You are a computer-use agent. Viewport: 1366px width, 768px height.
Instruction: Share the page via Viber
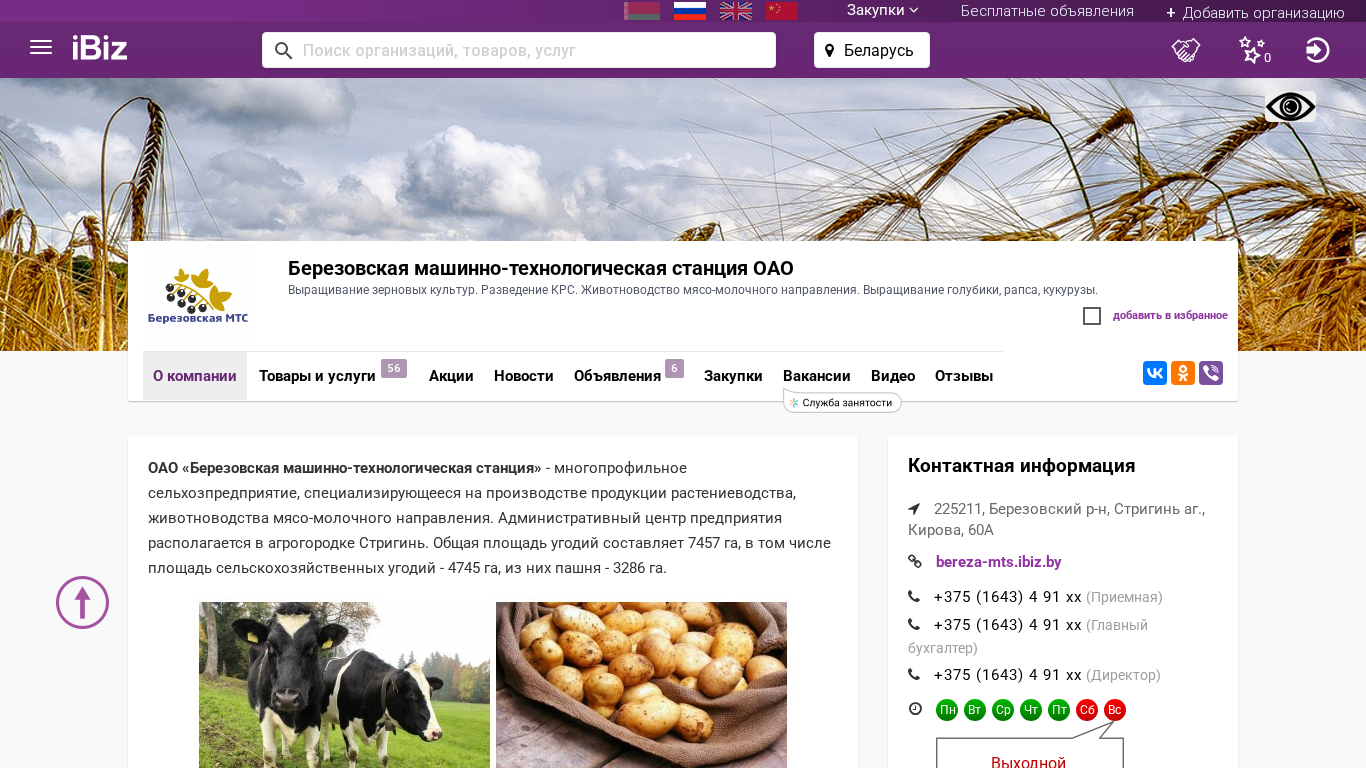point(1211,373)
